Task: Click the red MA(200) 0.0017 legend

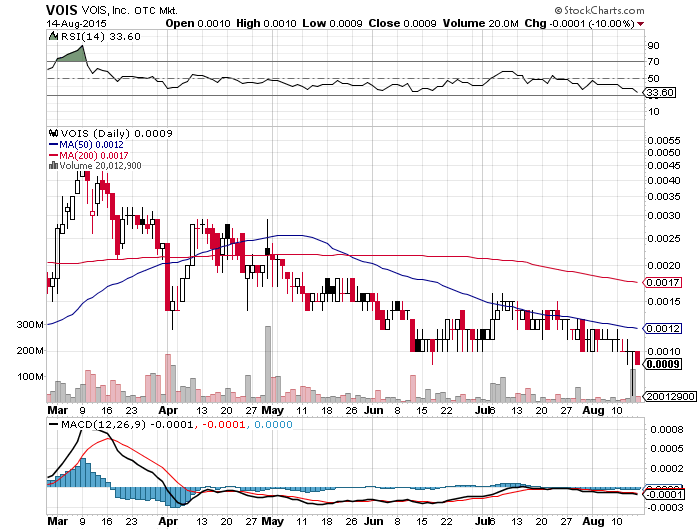Action: [x=88, y=155]
